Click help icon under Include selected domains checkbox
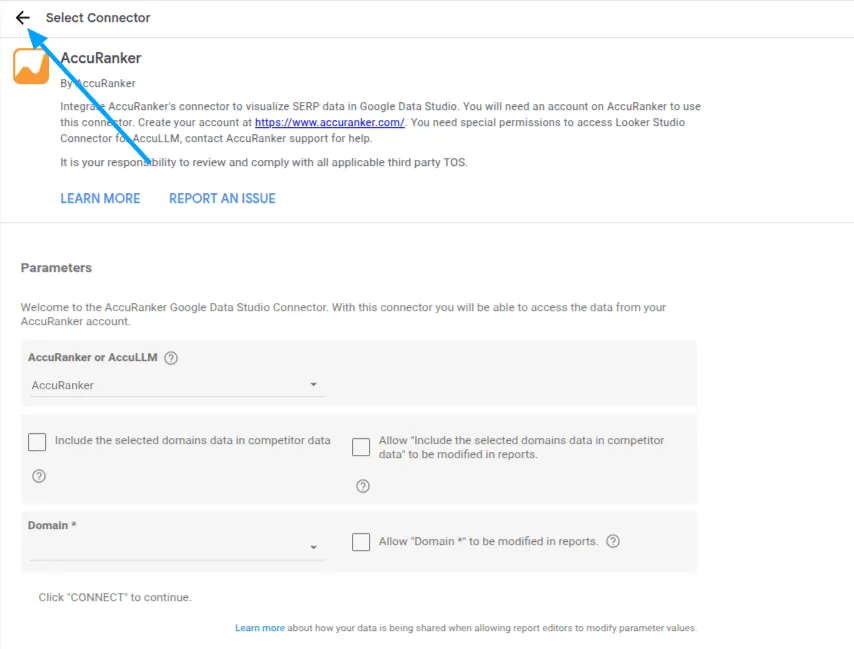The width and height of the screenshot is (854, 649). tap(39, 476)
